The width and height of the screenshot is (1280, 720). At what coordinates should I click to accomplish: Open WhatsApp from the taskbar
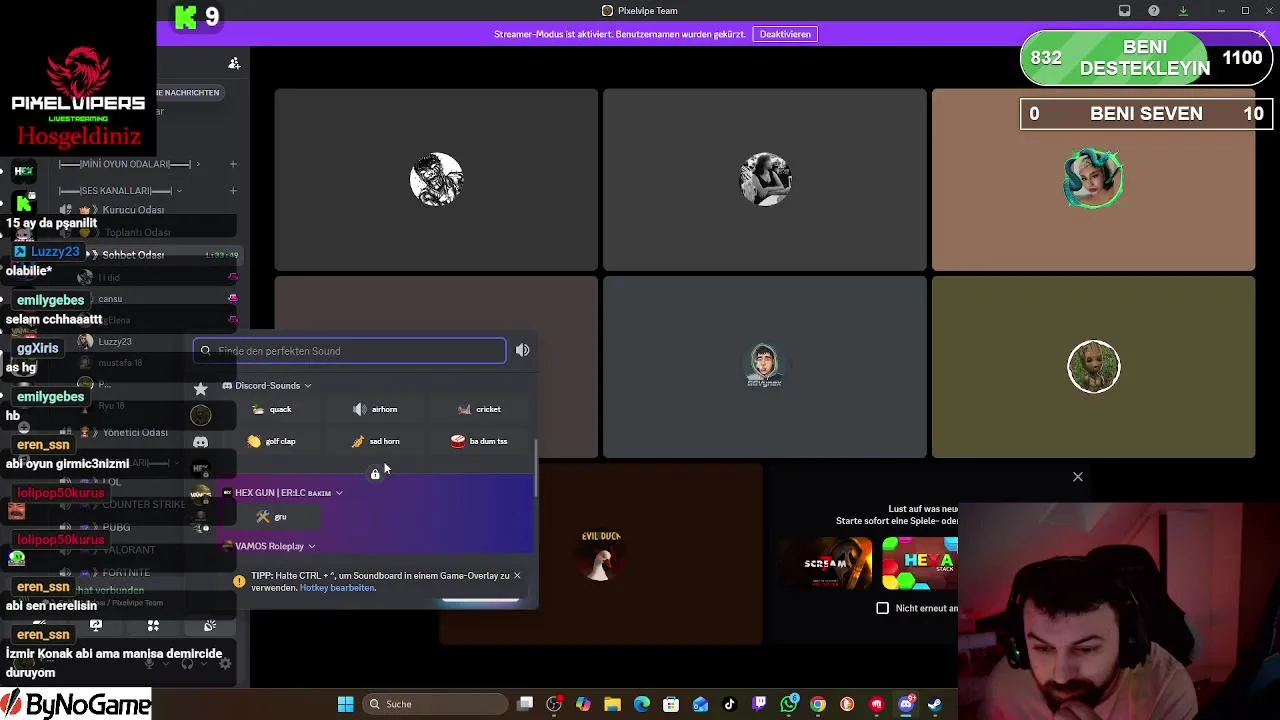tap(789, 704)
